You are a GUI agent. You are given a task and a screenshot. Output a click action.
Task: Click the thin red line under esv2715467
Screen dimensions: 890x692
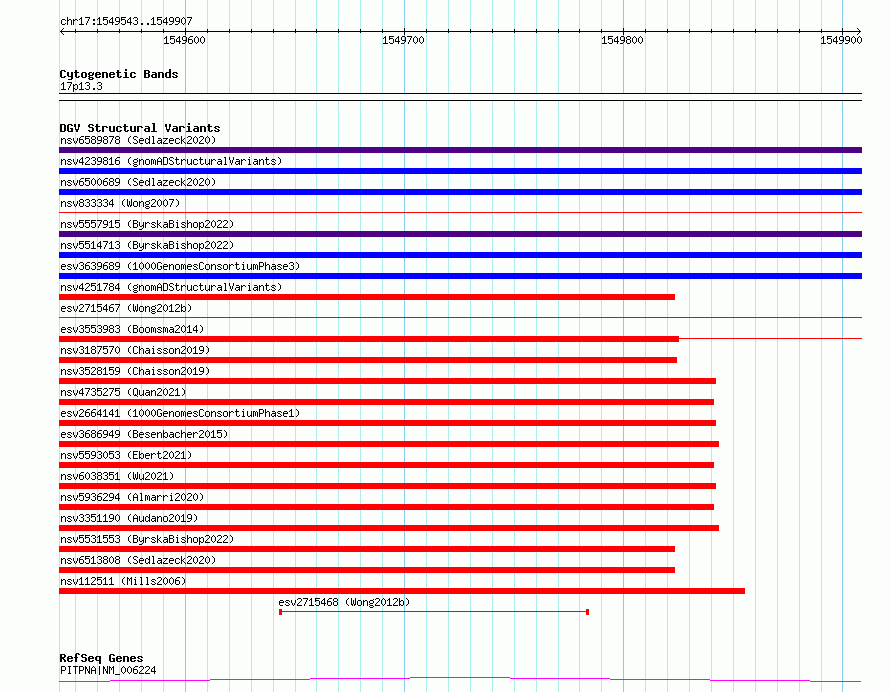(x=460, y=318)
